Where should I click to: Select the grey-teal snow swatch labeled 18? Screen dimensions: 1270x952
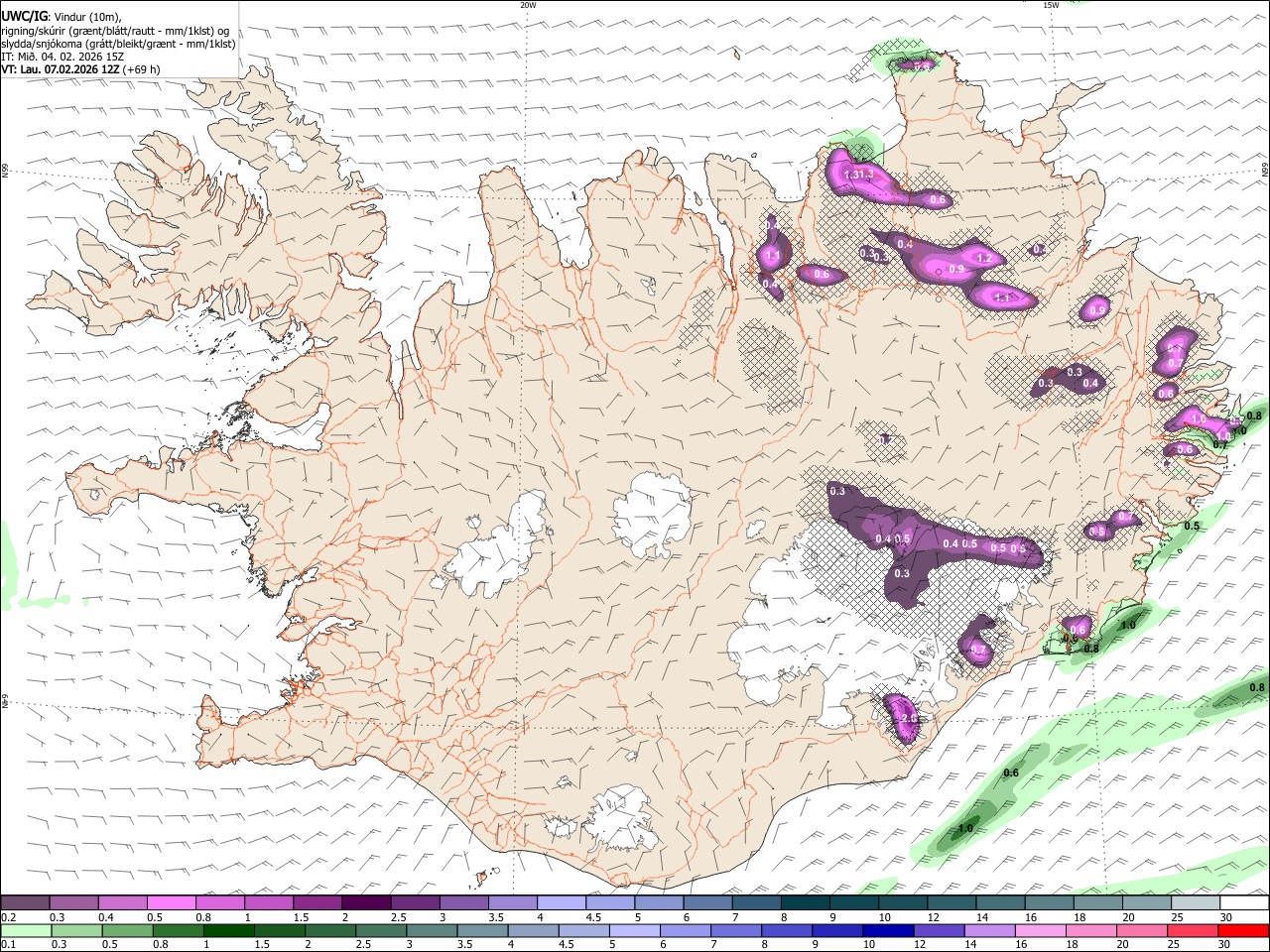point(1097,903)
